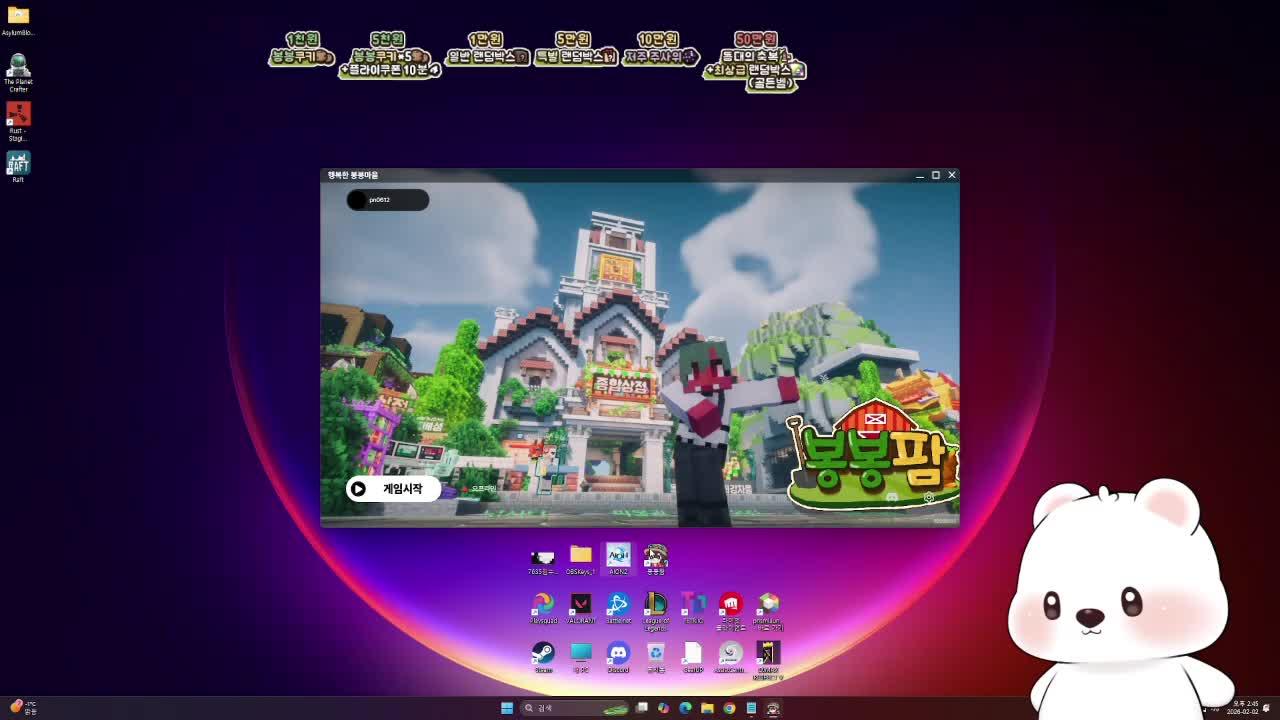Launch the Discord desktop shortcut
The image size is (1280, 720).
pyautogui.click(x=618, y=657)
